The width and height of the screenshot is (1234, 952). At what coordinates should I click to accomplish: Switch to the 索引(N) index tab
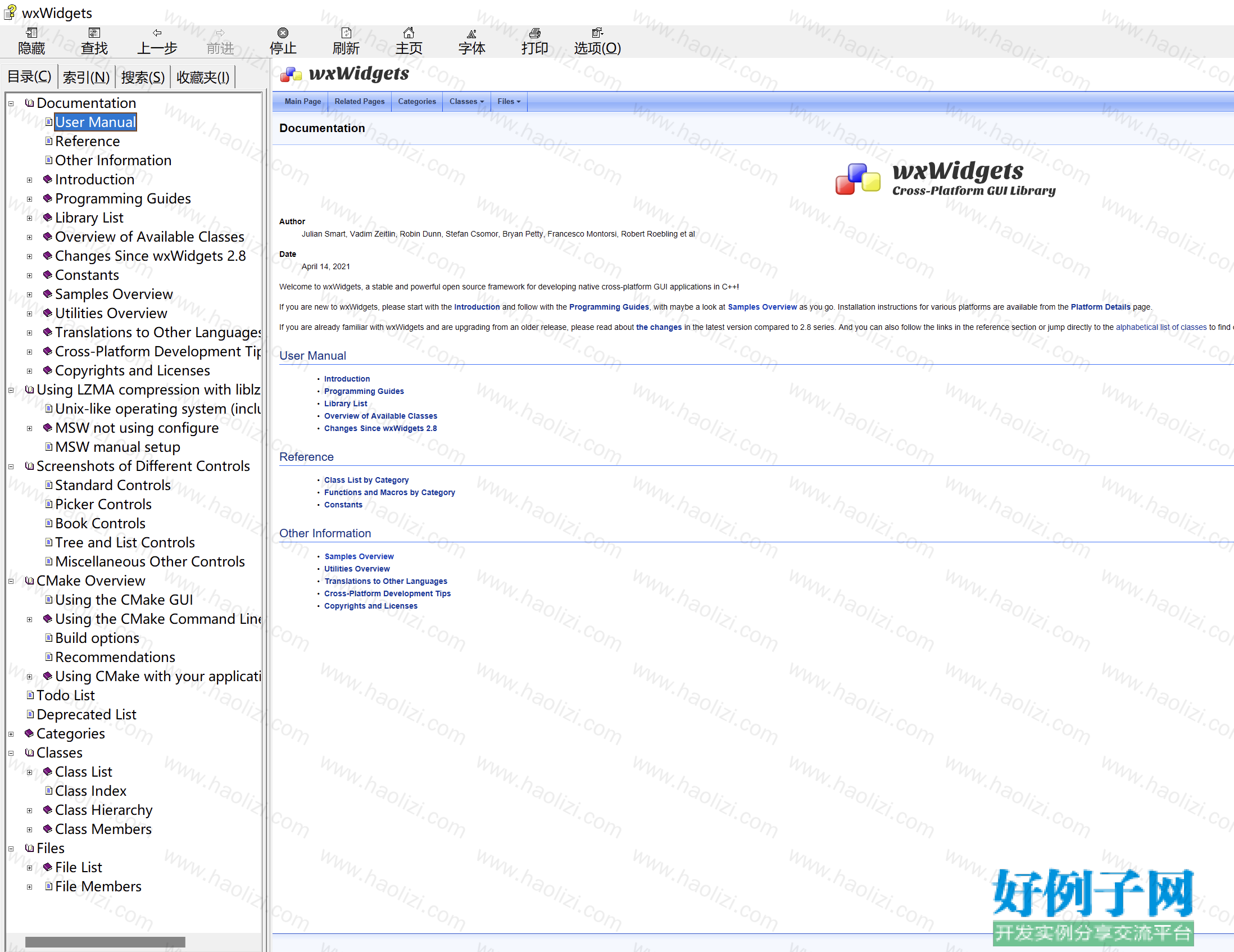click(87, 78)
